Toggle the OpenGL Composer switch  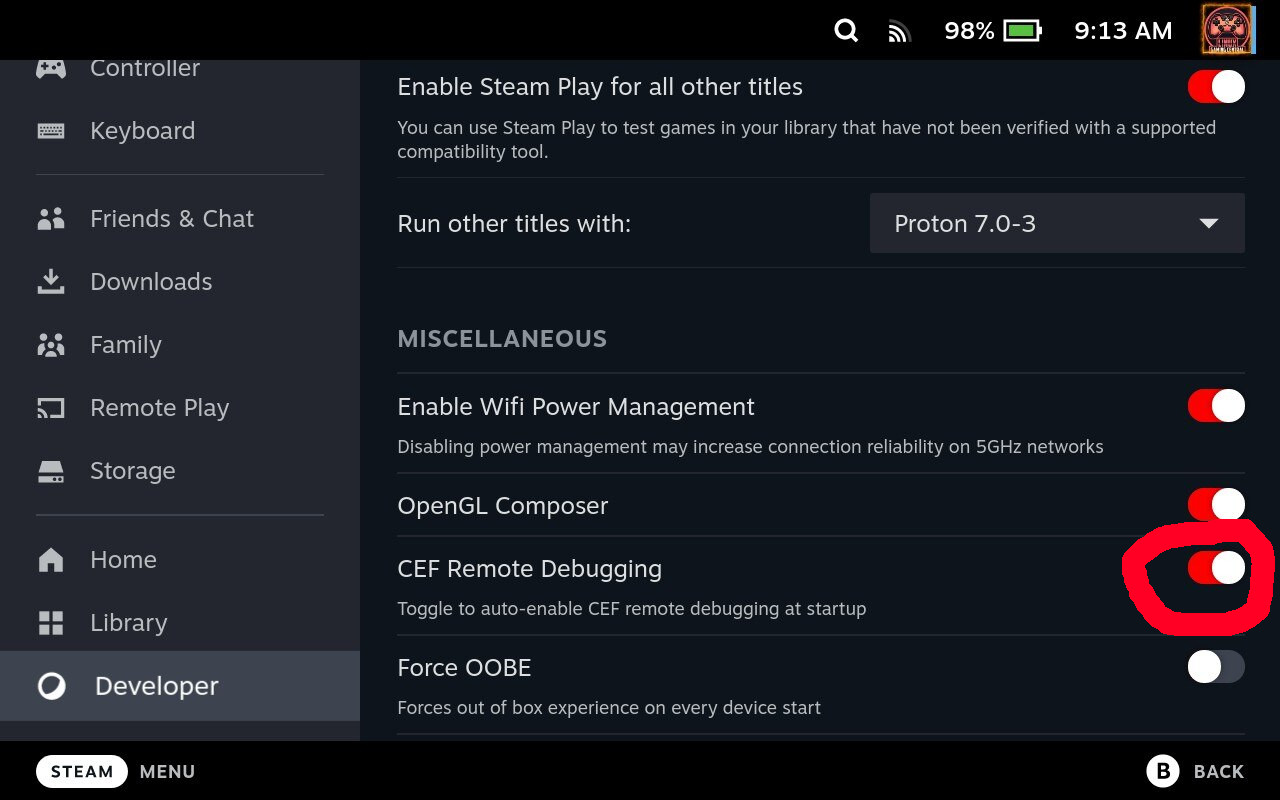click(1216, 505)
